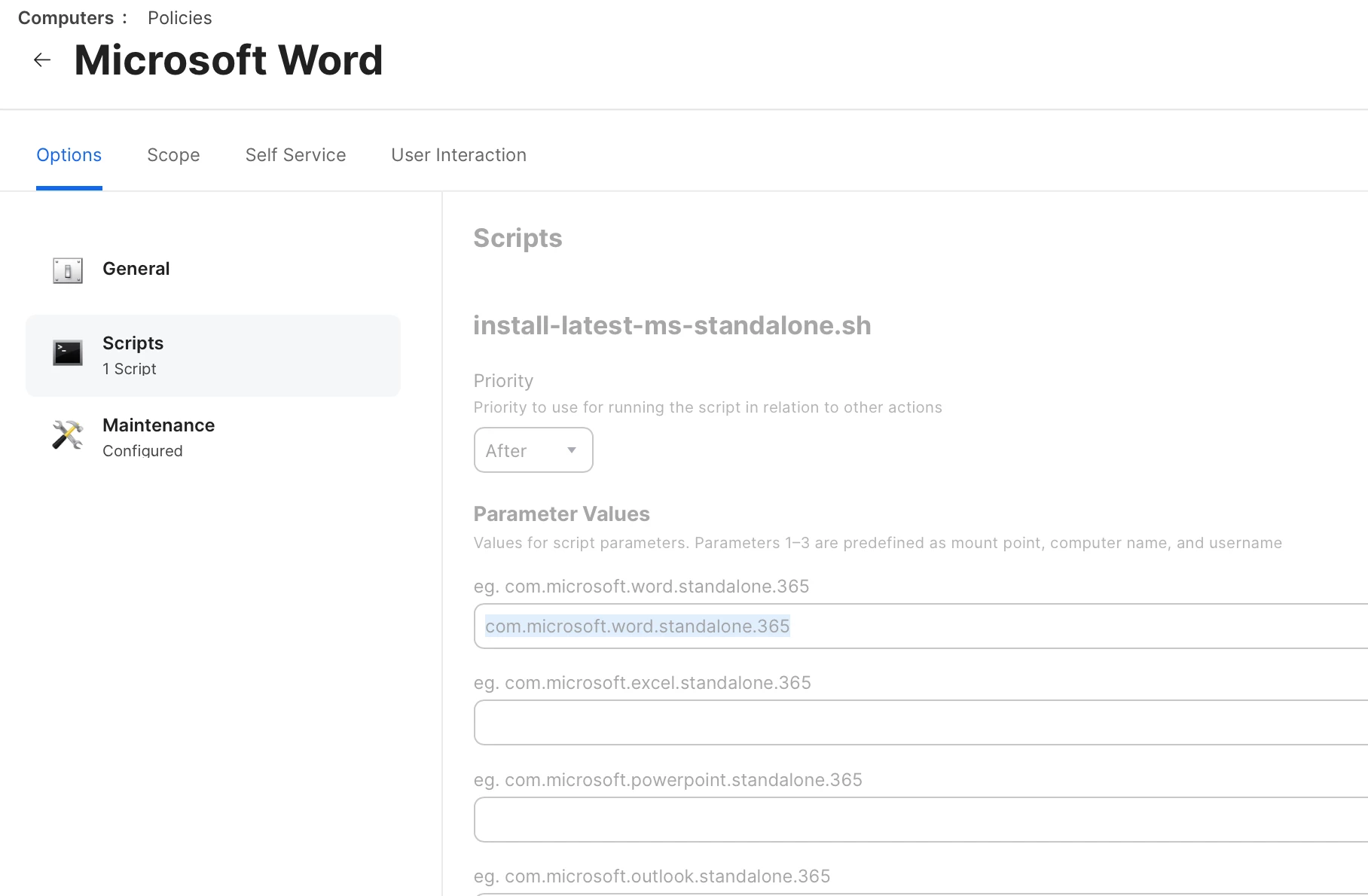
Task: Go to the Self Service tab
Action: click(x=296, y=155)
